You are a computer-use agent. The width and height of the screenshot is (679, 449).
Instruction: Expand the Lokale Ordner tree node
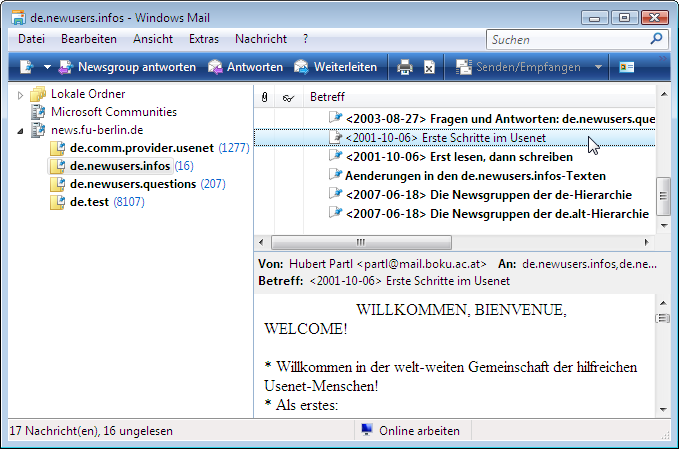pos(20,94)
